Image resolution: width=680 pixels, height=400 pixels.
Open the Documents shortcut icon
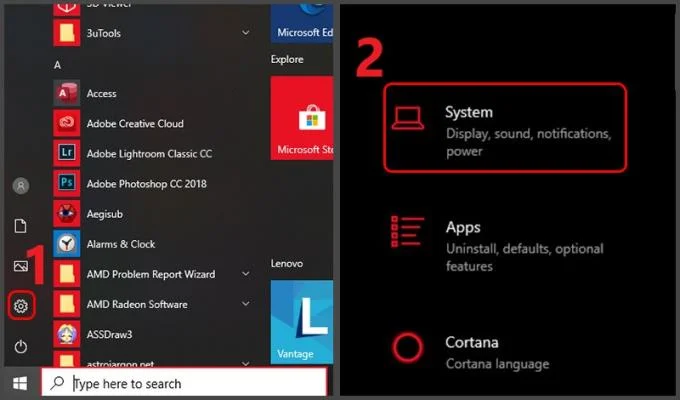coord(20,226)
